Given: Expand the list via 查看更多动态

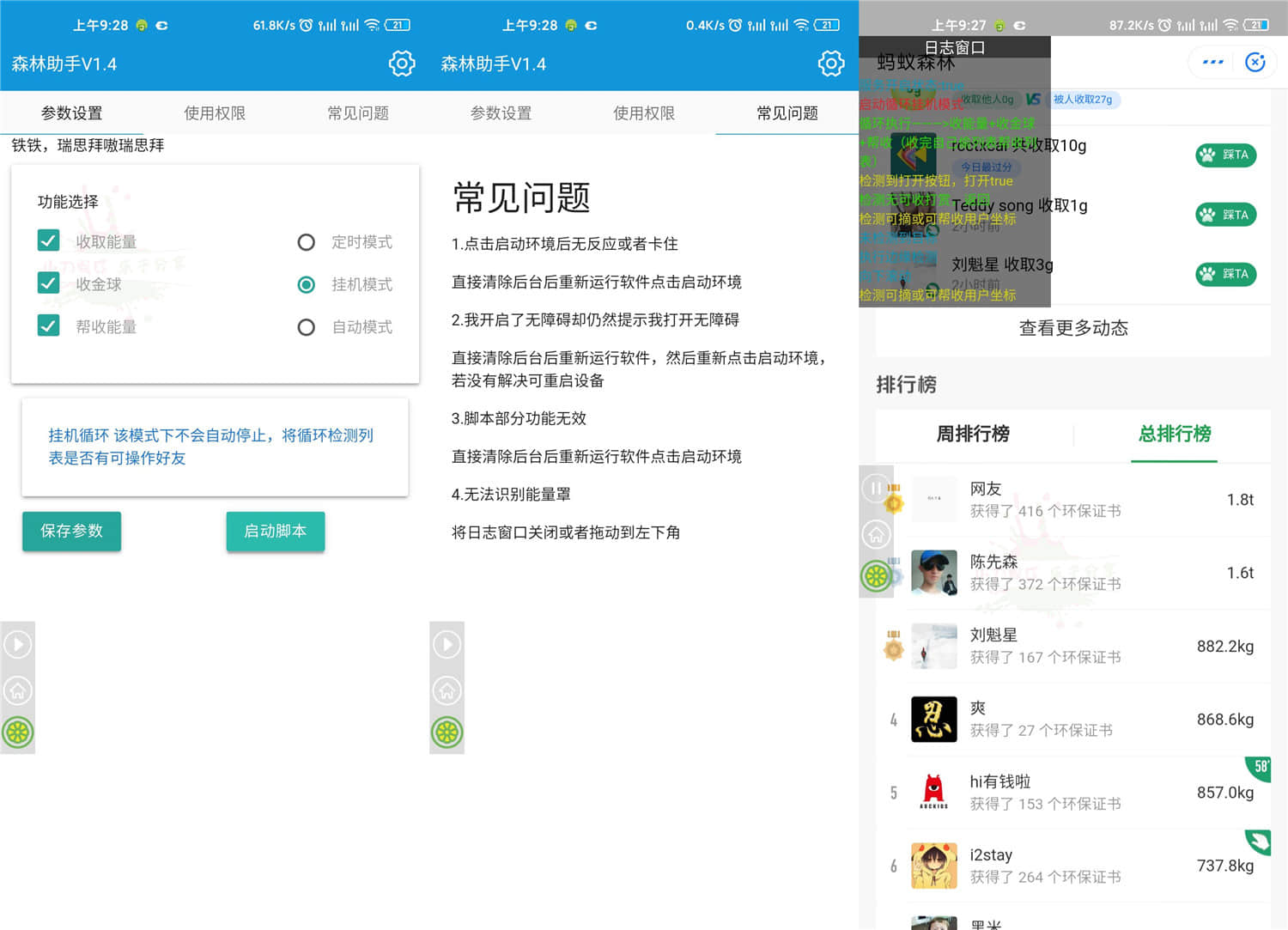Looking at the screenshot, I should point(1072,328).
